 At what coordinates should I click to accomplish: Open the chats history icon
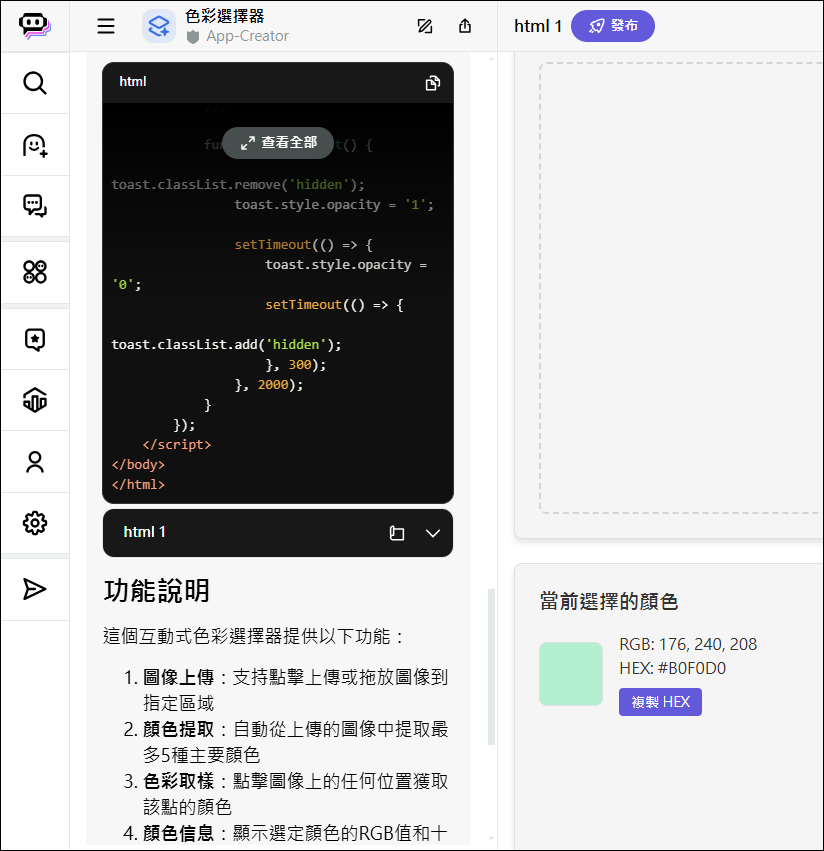tap(35, 206)
